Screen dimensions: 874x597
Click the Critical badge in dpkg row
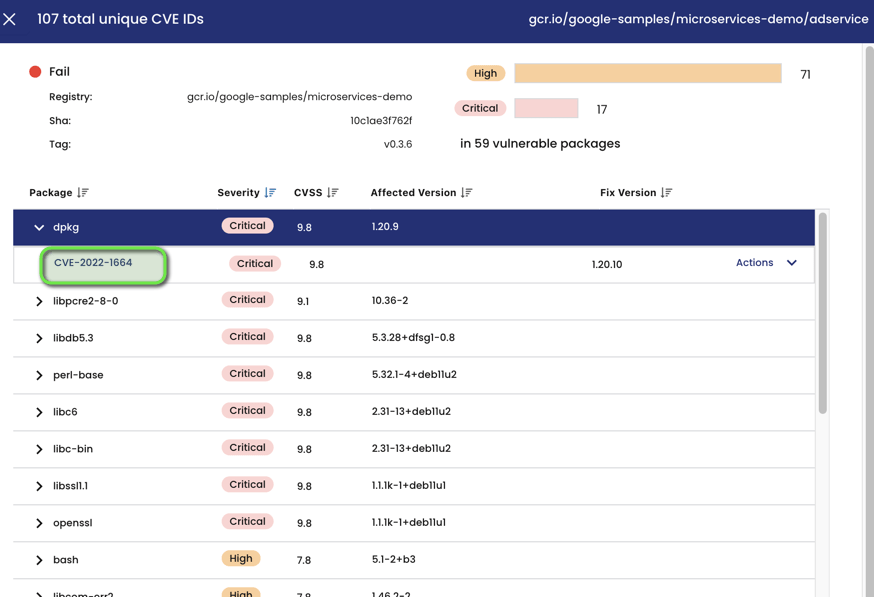coord(247,226)
